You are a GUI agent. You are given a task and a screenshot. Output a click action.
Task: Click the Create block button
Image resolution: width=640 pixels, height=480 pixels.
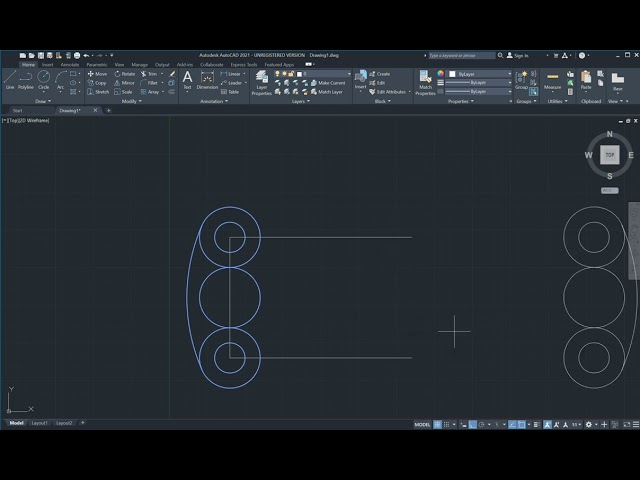380,74
